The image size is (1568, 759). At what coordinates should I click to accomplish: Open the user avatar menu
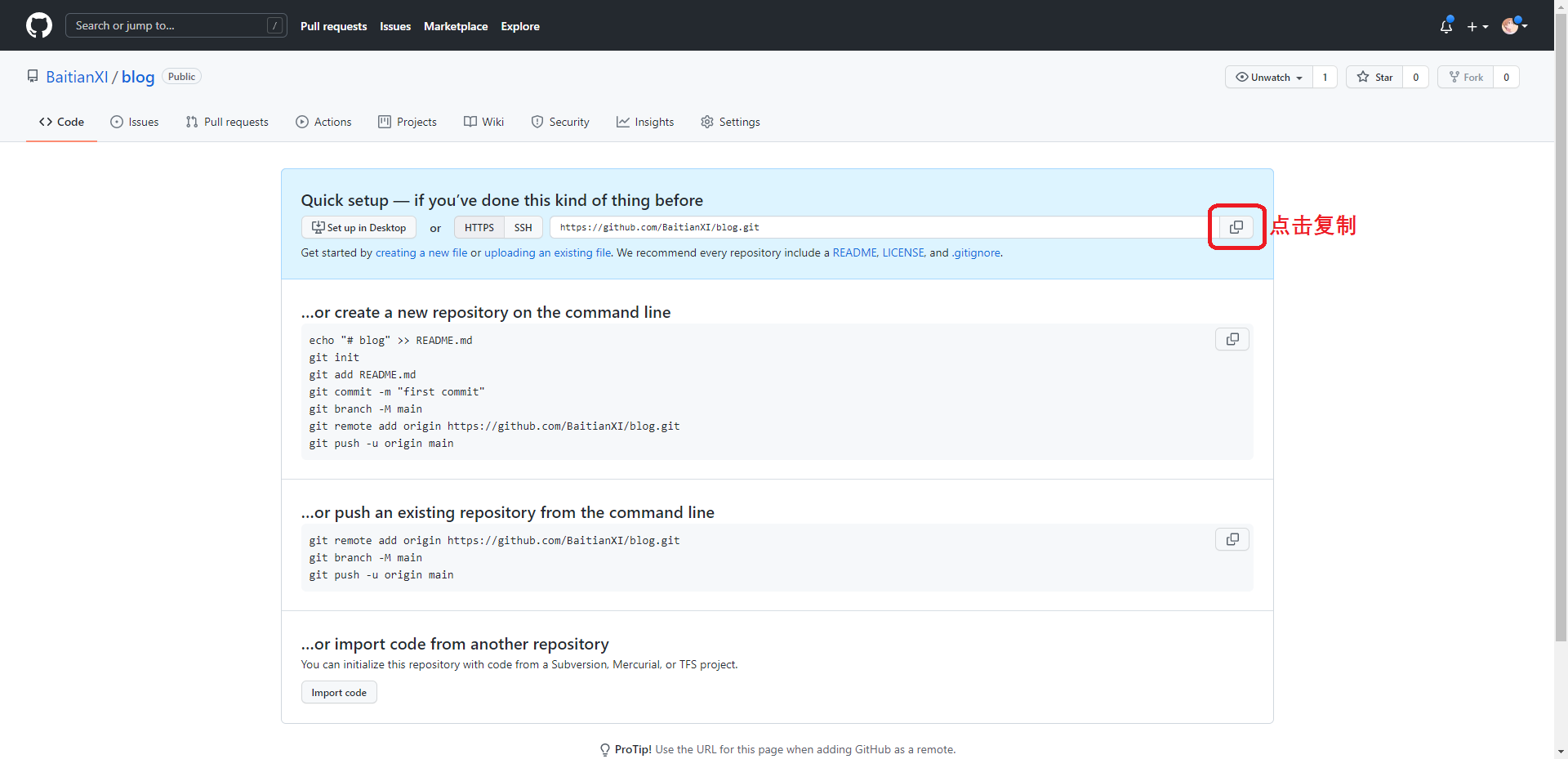tap(1515, 26)
